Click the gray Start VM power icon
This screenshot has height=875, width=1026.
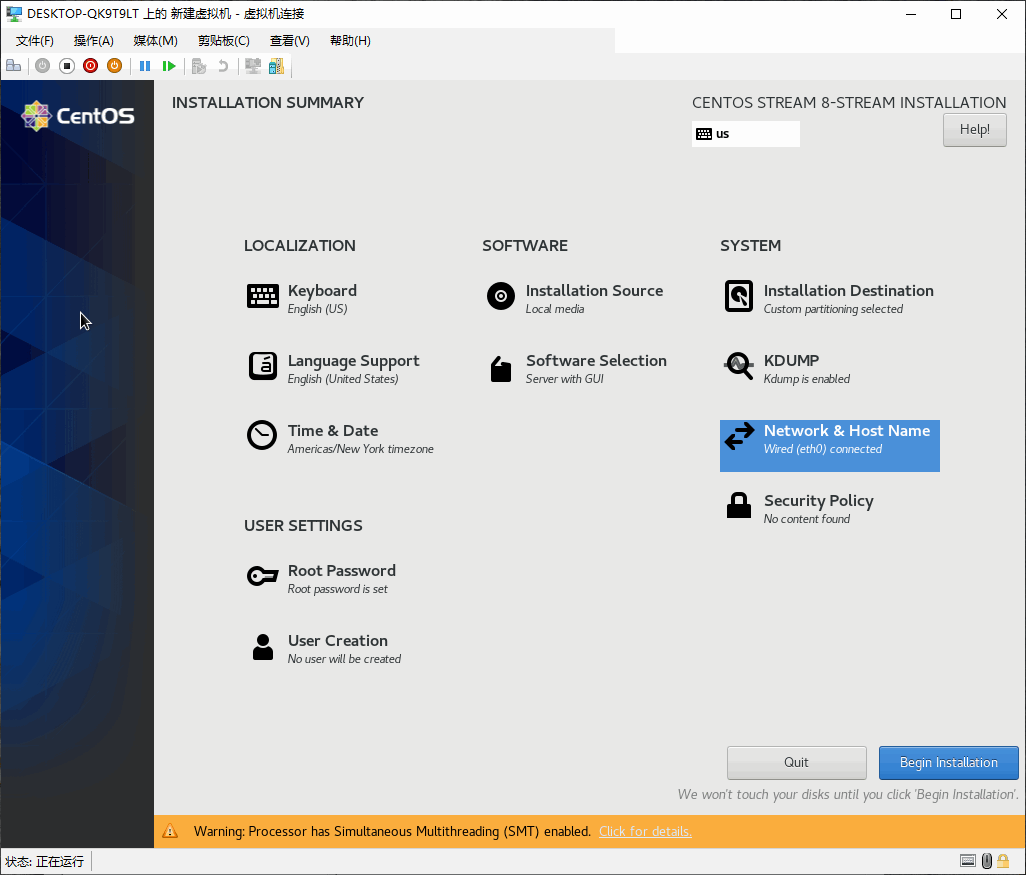click(x=43, y=65)
